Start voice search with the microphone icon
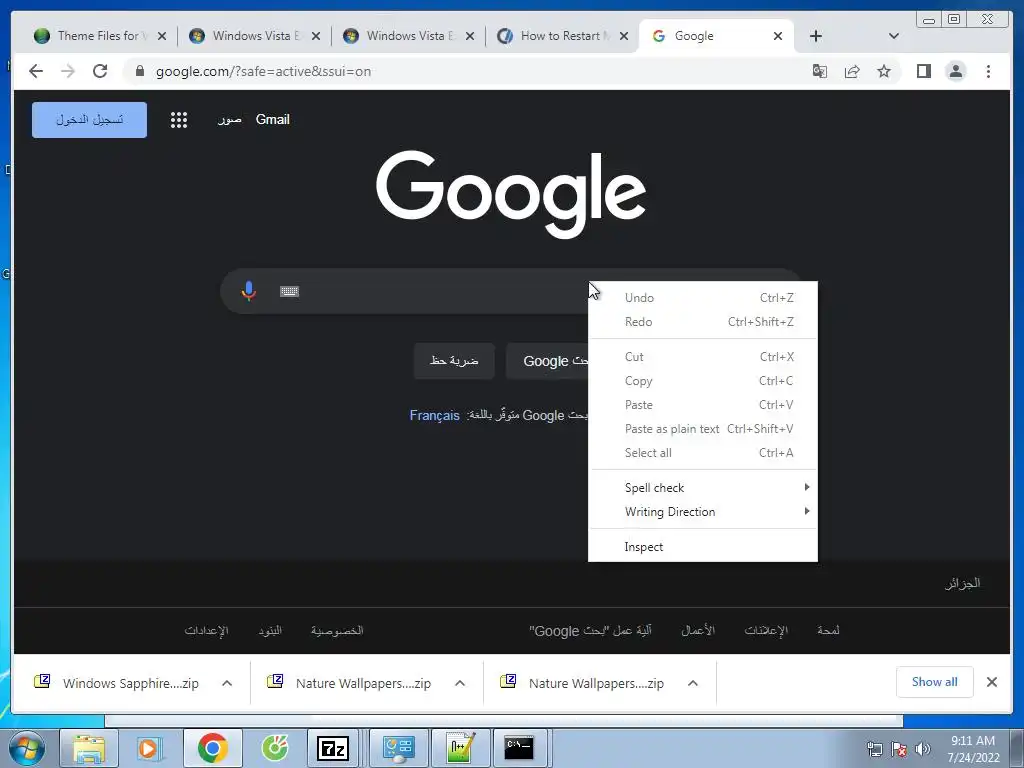The height and width of the screenshot is (768, 1024). coord(248,291)
